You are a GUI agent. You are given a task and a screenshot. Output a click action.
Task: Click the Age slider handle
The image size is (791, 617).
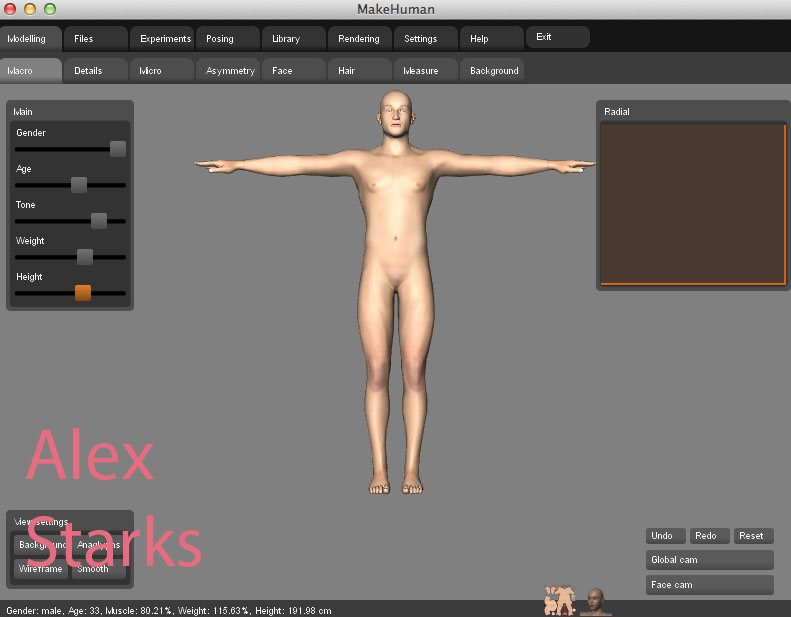coord(79,185)
